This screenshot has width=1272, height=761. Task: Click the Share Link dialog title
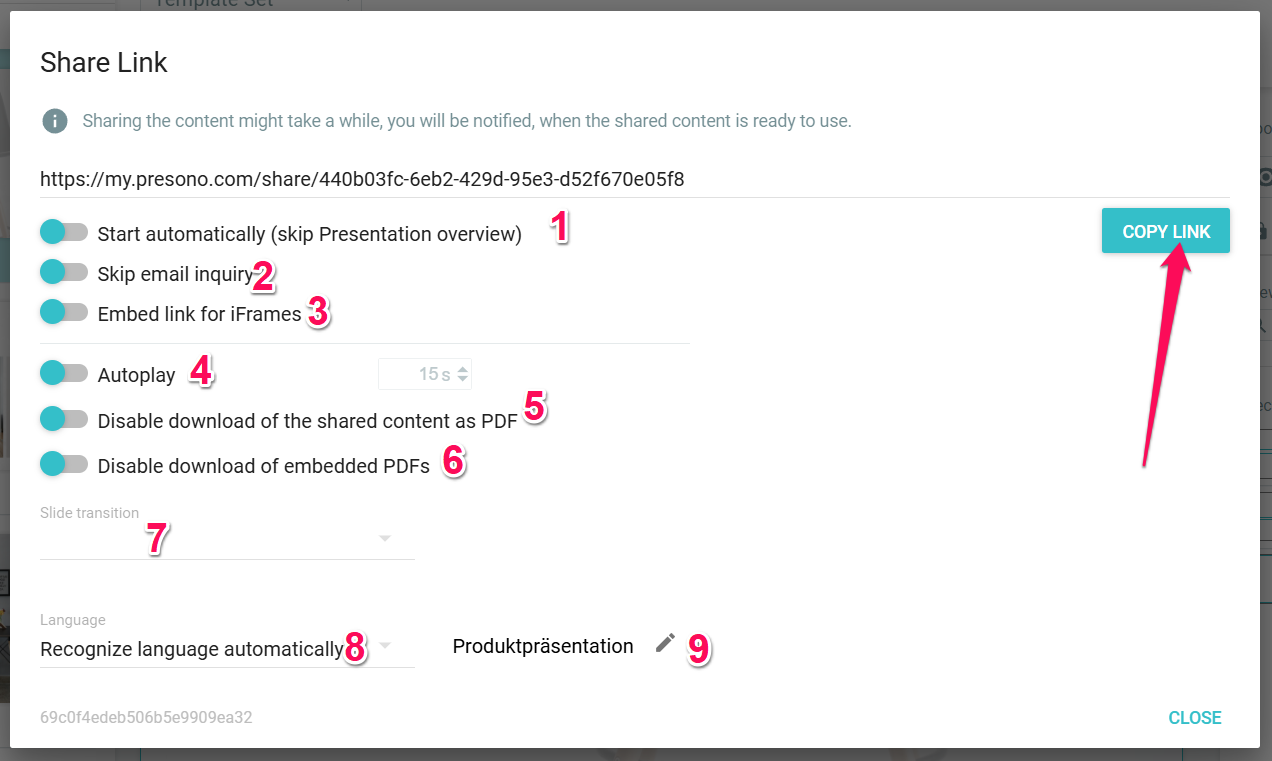click(x=104, y=63)
